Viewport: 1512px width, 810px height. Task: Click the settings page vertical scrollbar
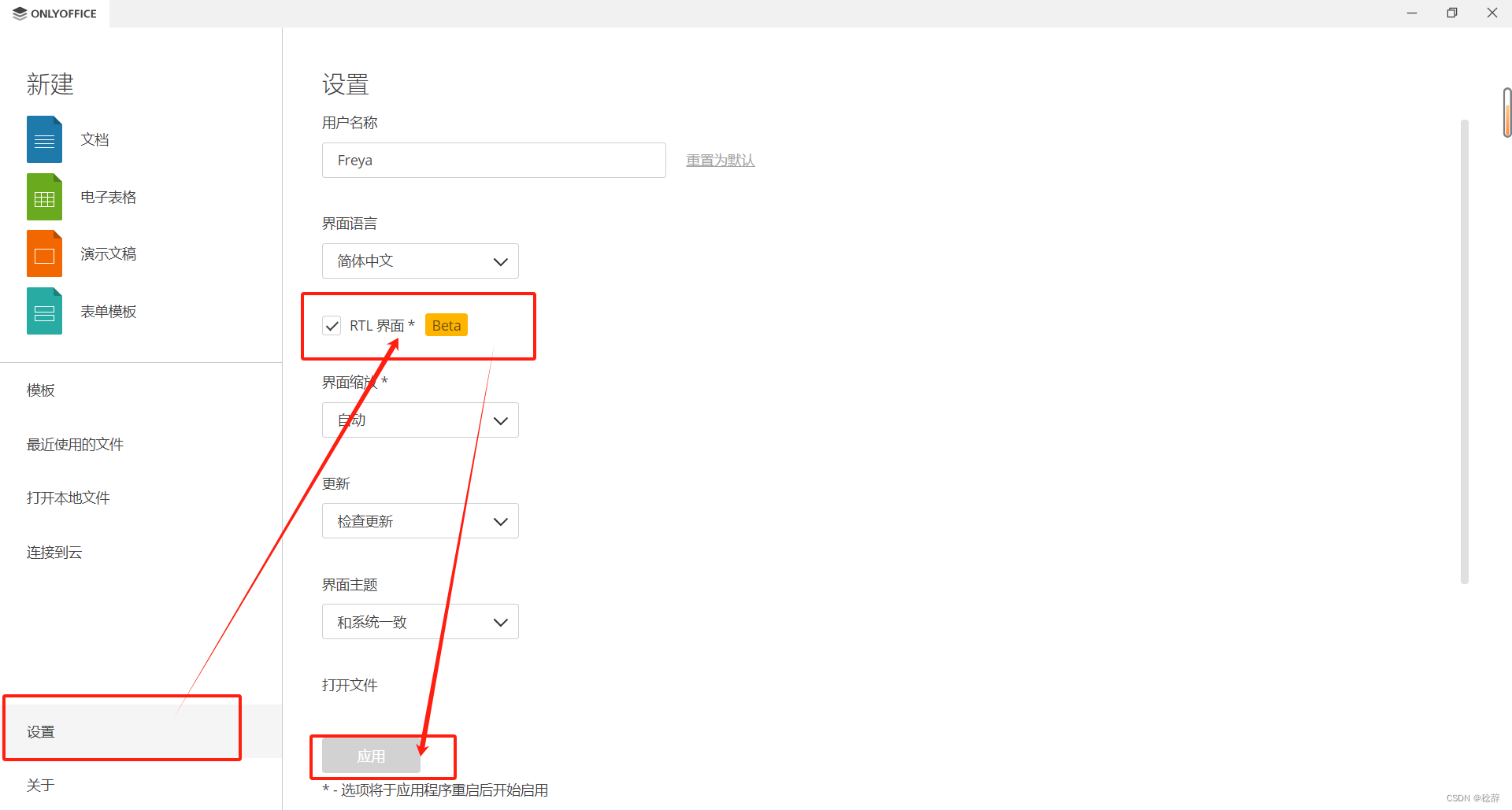1465,351
